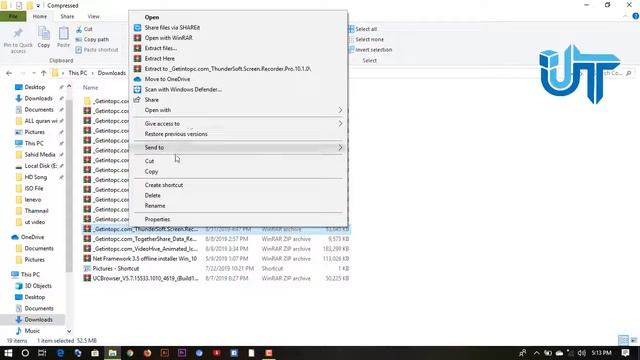
Task: Select the VideoHive_Animated zip file
Action: [x=216, y=249]
